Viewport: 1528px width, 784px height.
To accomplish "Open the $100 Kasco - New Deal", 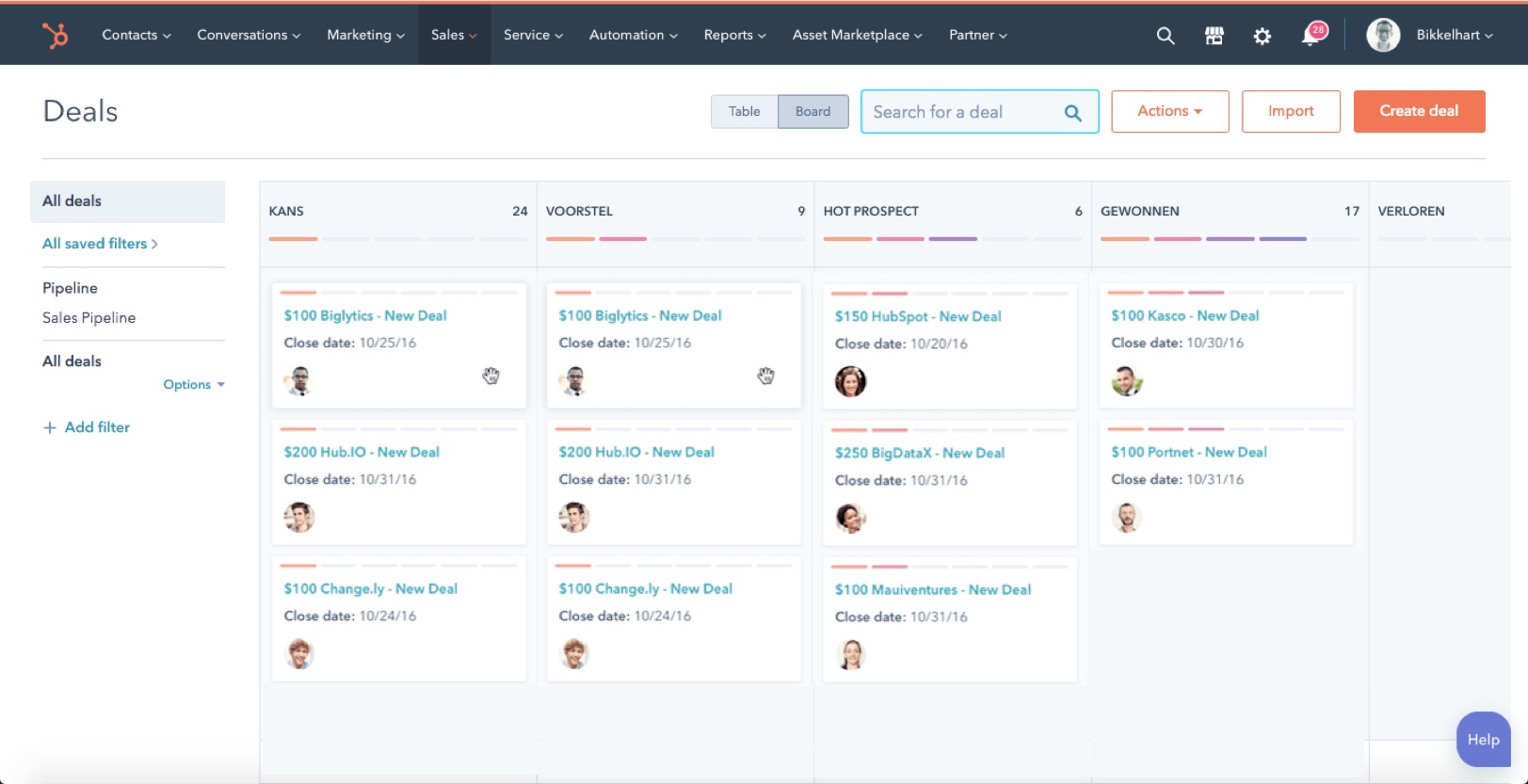I will coord(1184,316).
